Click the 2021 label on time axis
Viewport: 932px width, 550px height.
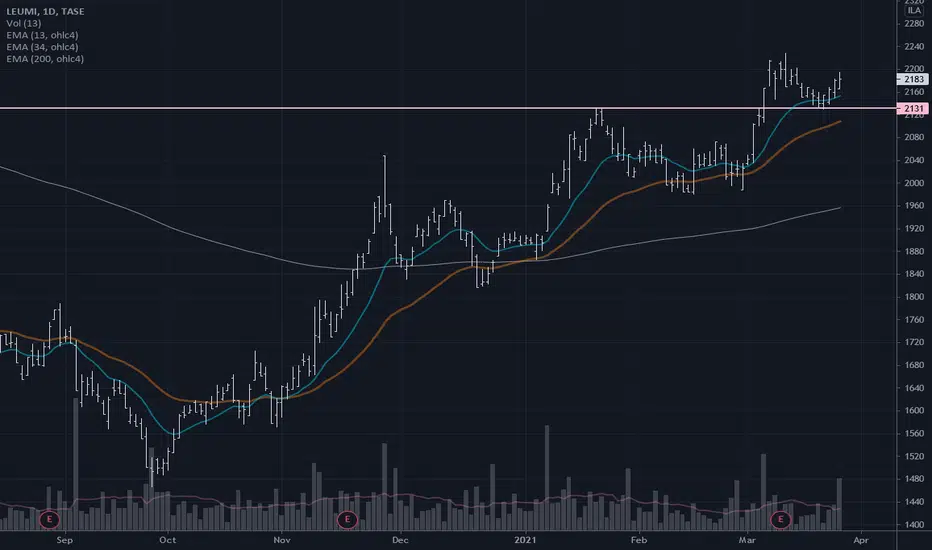[x=525, y=540]
